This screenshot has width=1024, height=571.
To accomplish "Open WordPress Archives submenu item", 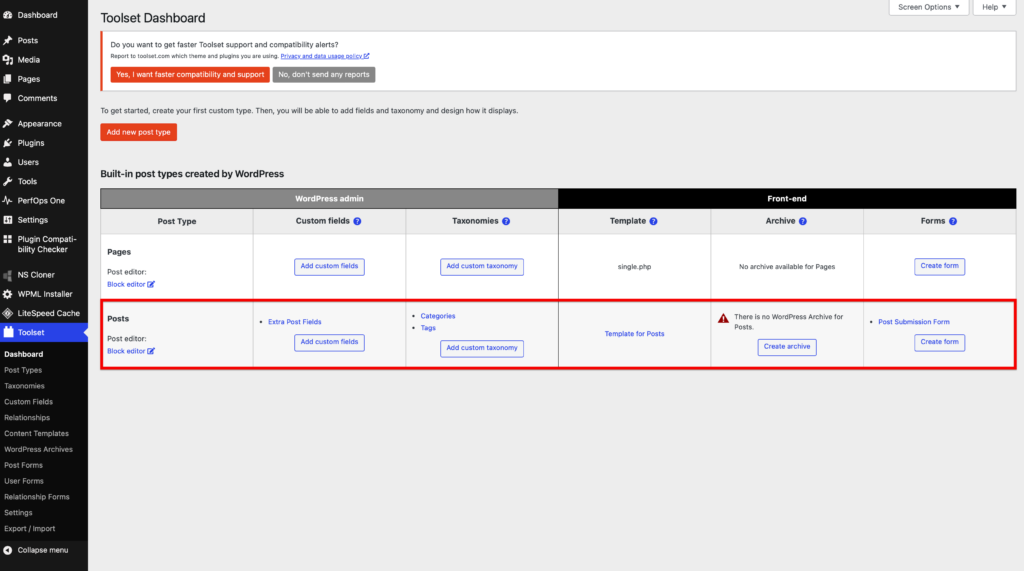I will pyautogui.click(x=39, y=449).
